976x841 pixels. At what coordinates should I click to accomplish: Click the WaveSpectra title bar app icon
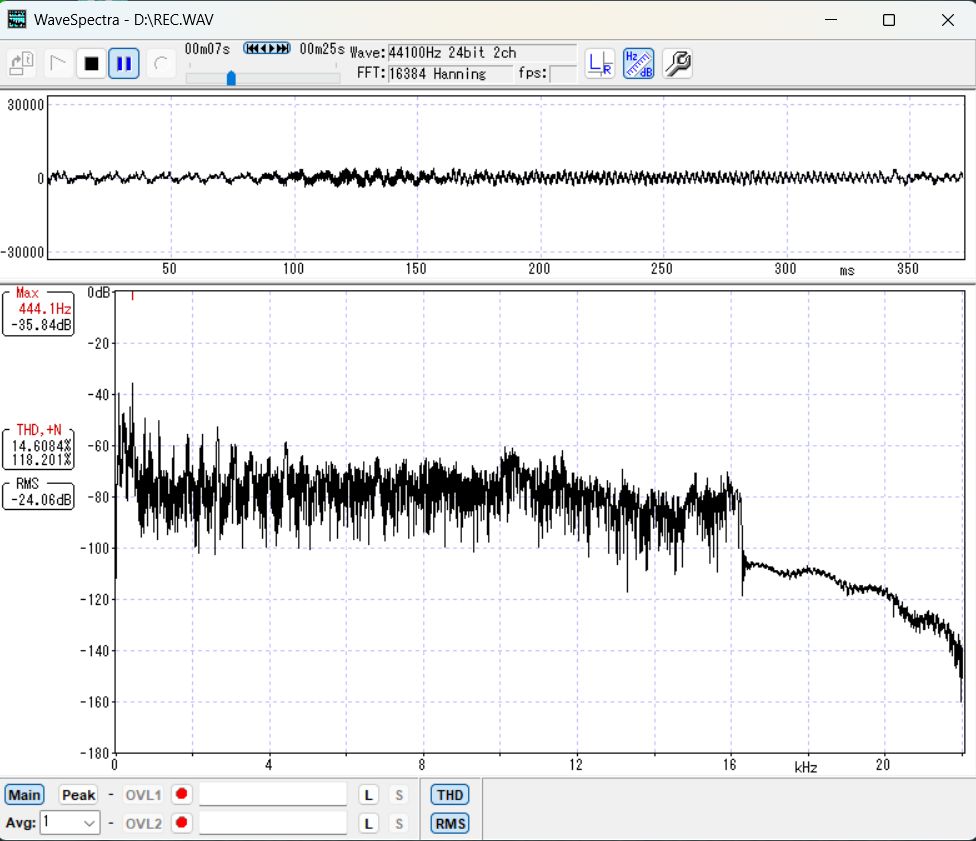[17, 19]
